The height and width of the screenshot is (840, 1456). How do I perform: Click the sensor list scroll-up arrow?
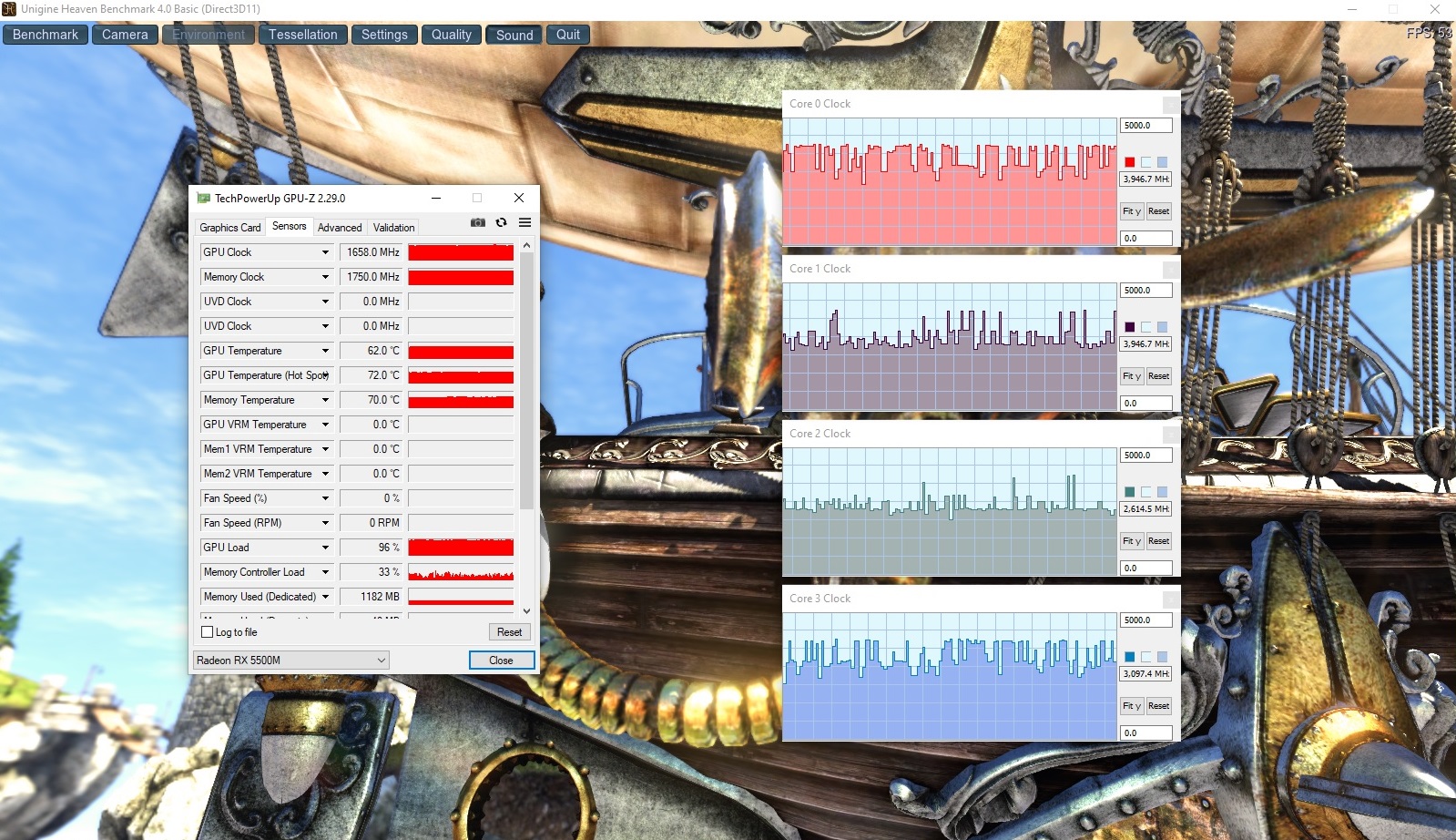point(526,246)
